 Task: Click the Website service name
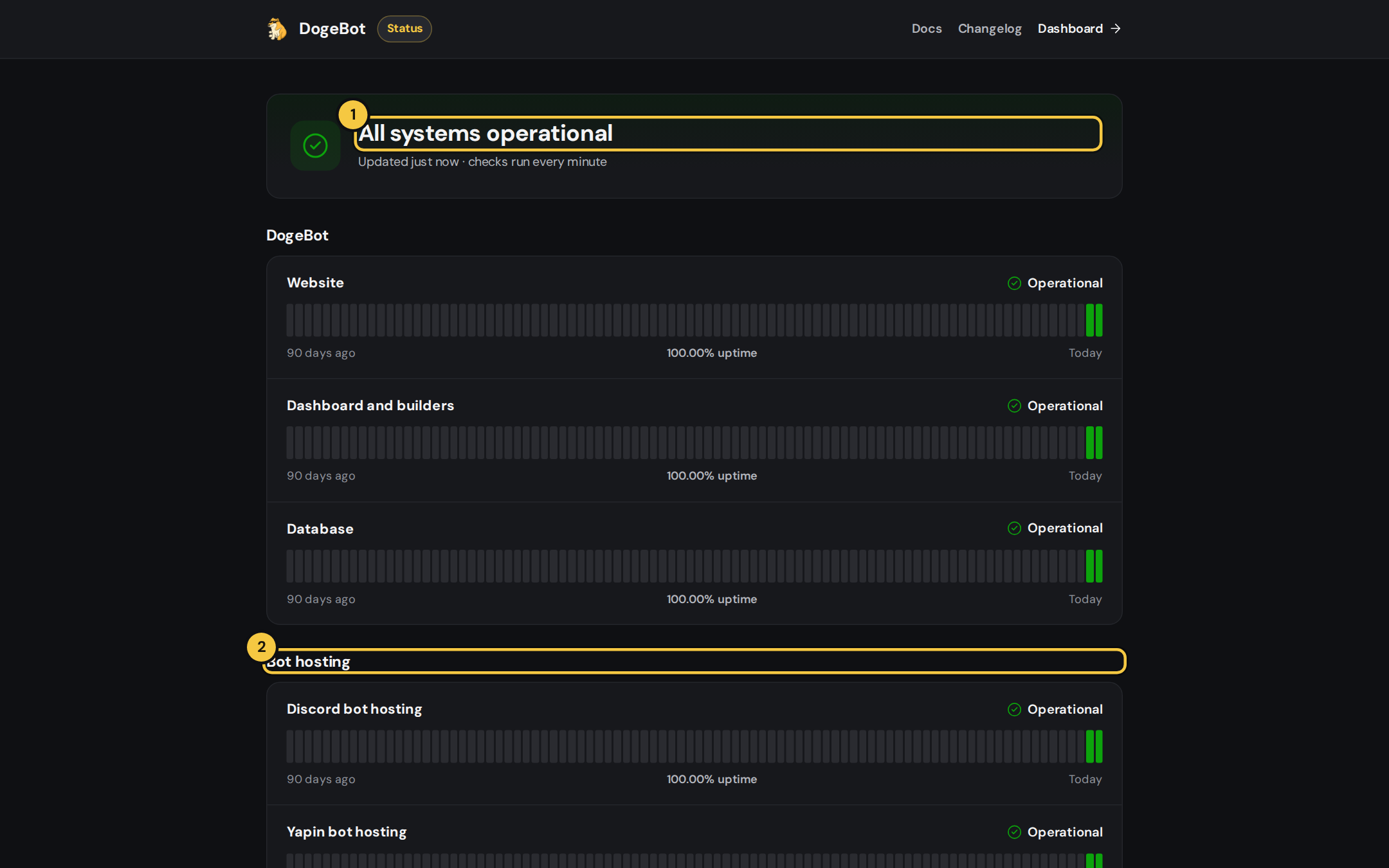pyautogui.click(x=315, y=283)
